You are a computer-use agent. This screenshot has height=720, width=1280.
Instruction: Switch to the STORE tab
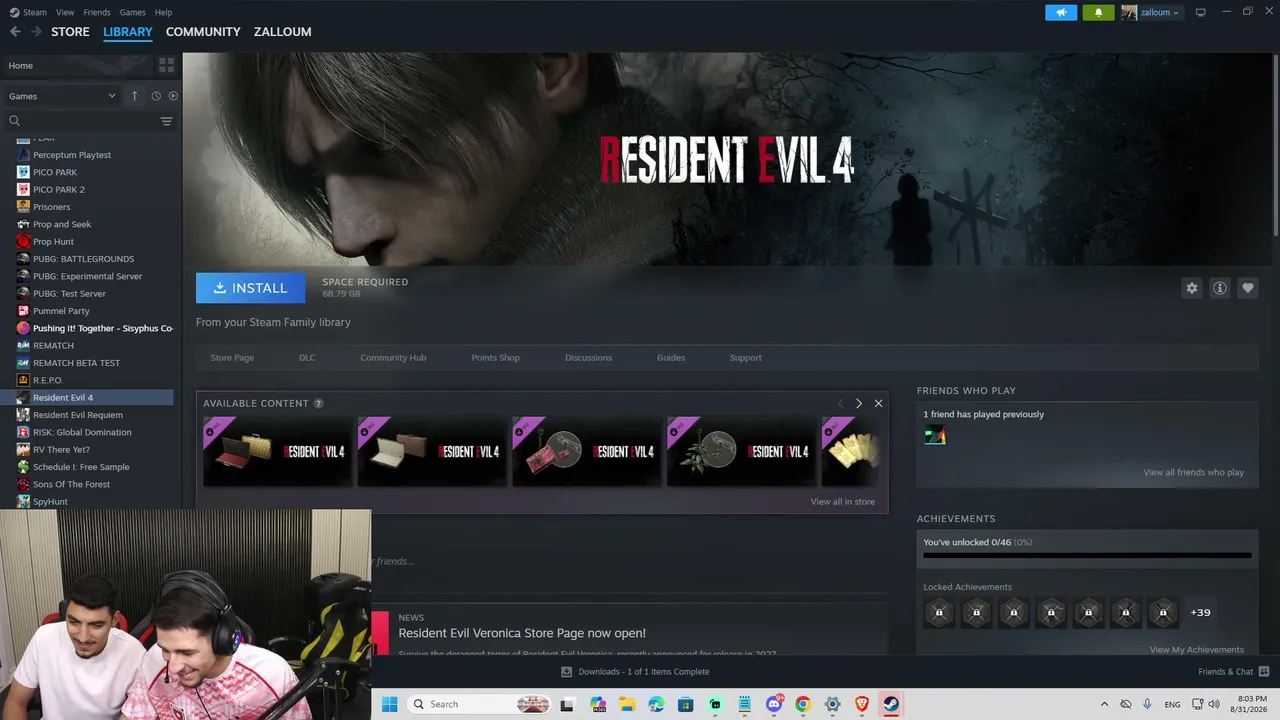pyautogui.click(x=70, y=32)
